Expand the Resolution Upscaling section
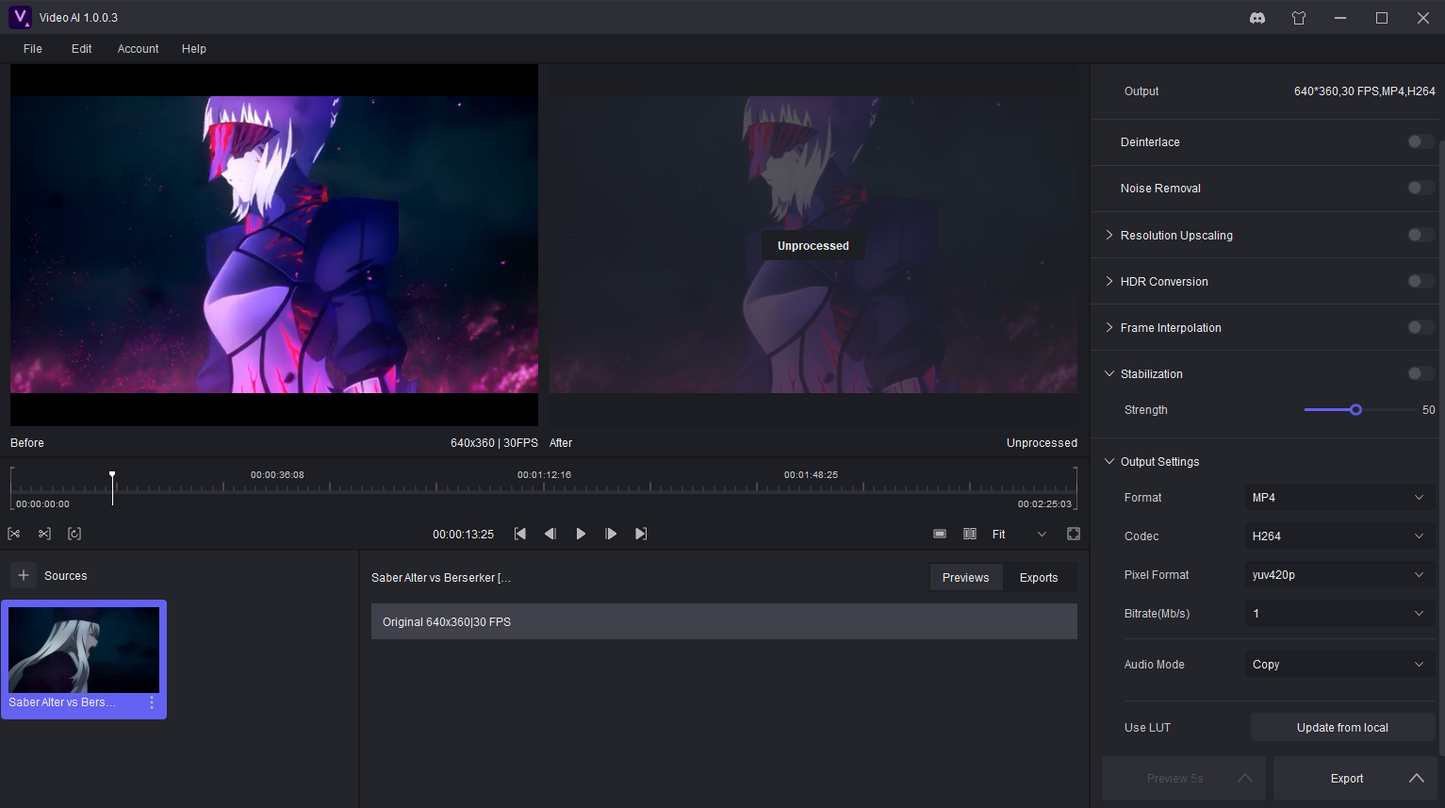Screen dimensions: 1445x808 click(1109, 235)
